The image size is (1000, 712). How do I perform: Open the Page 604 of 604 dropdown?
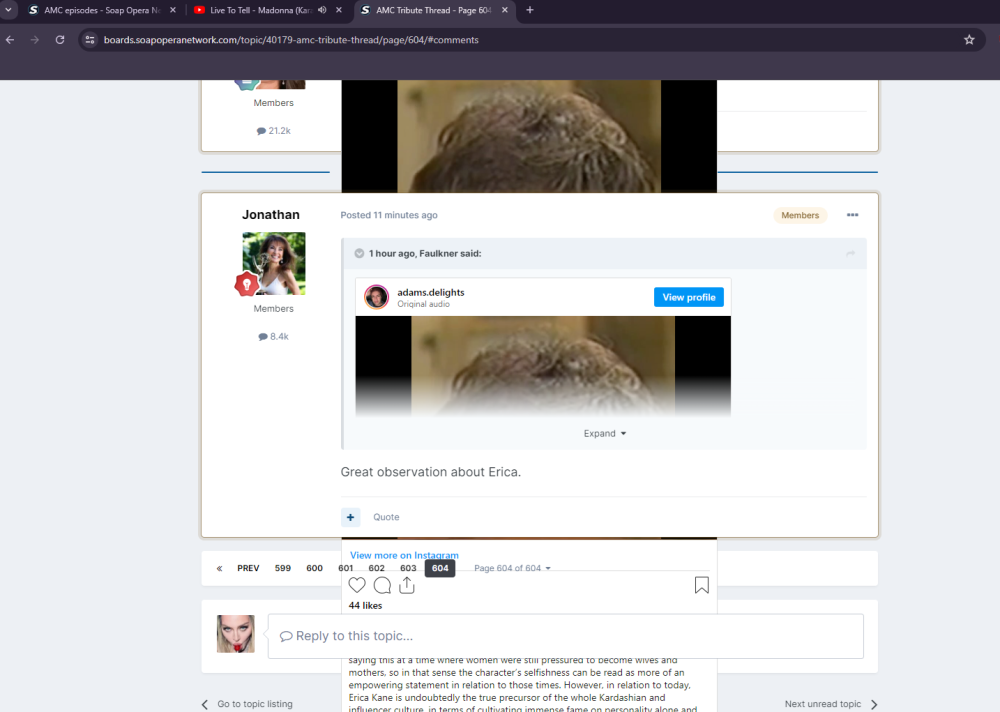click(512, 568)
